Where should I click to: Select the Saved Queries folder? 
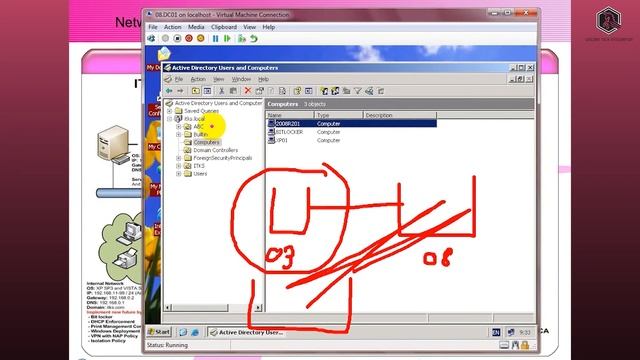click(x=201, y=111)
